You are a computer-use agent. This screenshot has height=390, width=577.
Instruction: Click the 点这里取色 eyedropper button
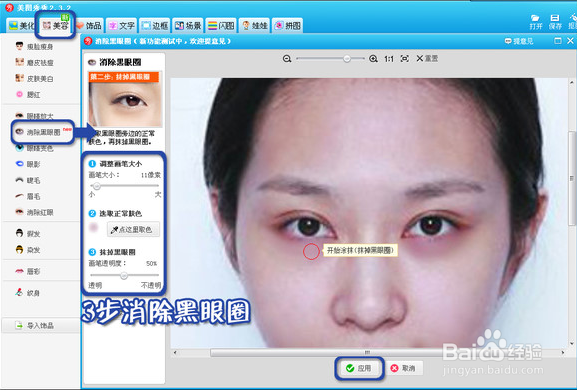(x=133, y=229)
